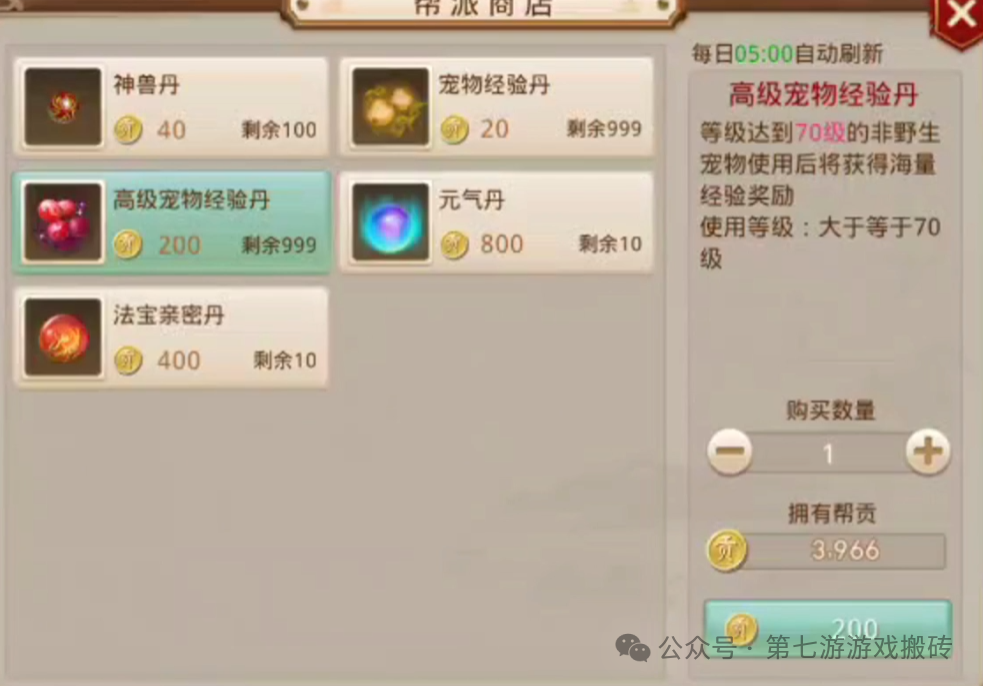Click the 购买数量 quantity field showing 1
The height and width of the screenshot is (686, 983).
pos(829,453)
